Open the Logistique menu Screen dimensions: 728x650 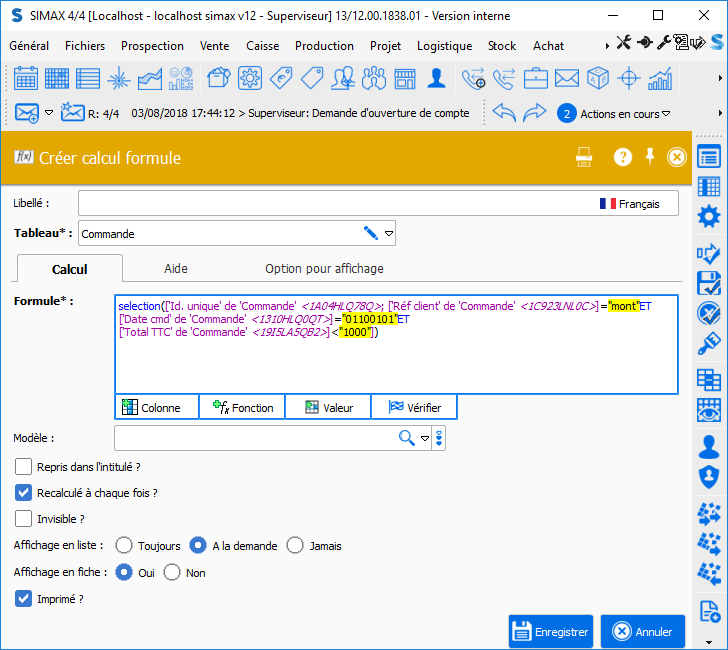pos(444,46)
